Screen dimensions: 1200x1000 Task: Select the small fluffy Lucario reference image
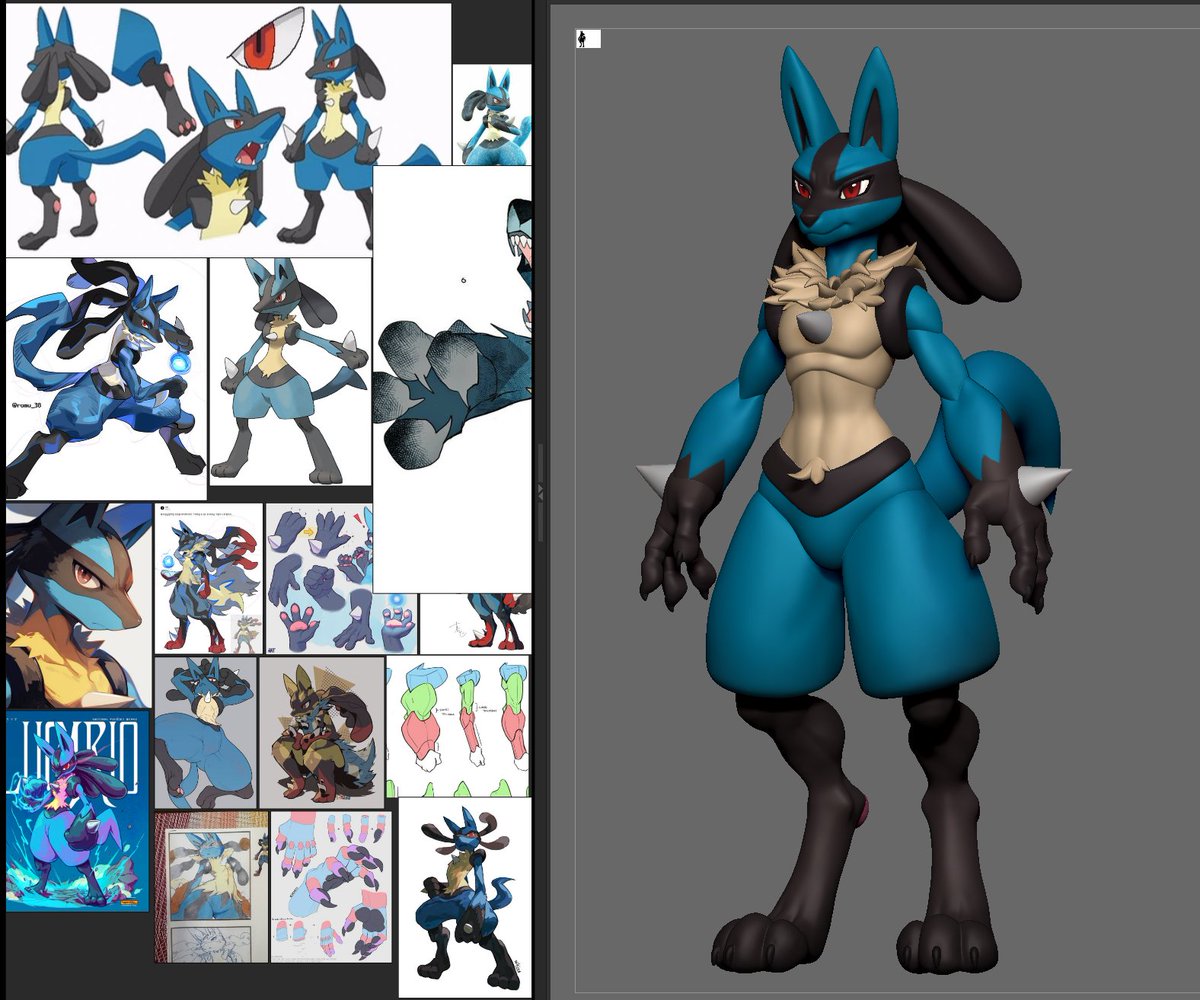coord(492,115)
